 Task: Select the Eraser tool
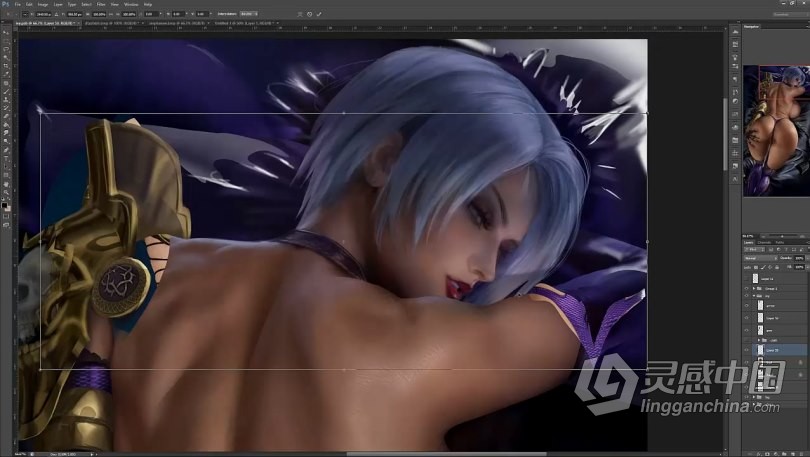click(x=6, y=116)
